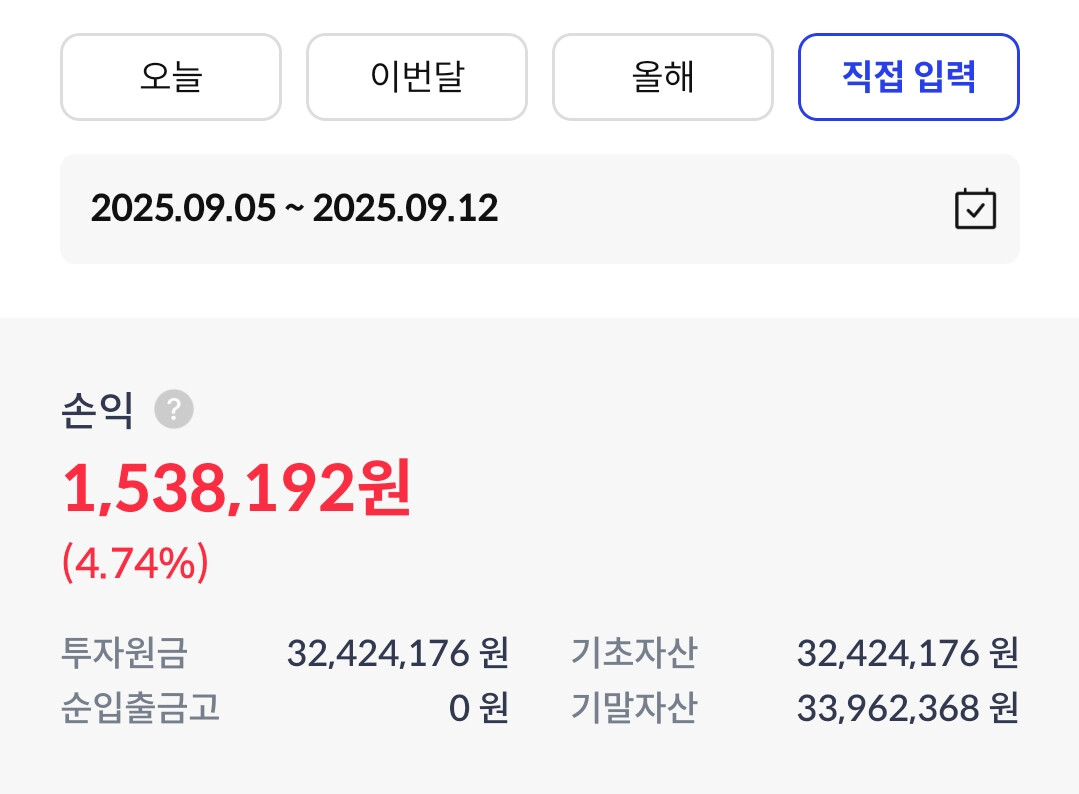The height and width of the screenshot is (794, 1079).
Task: Click the 기말자산 label
Action: point(634,708)
